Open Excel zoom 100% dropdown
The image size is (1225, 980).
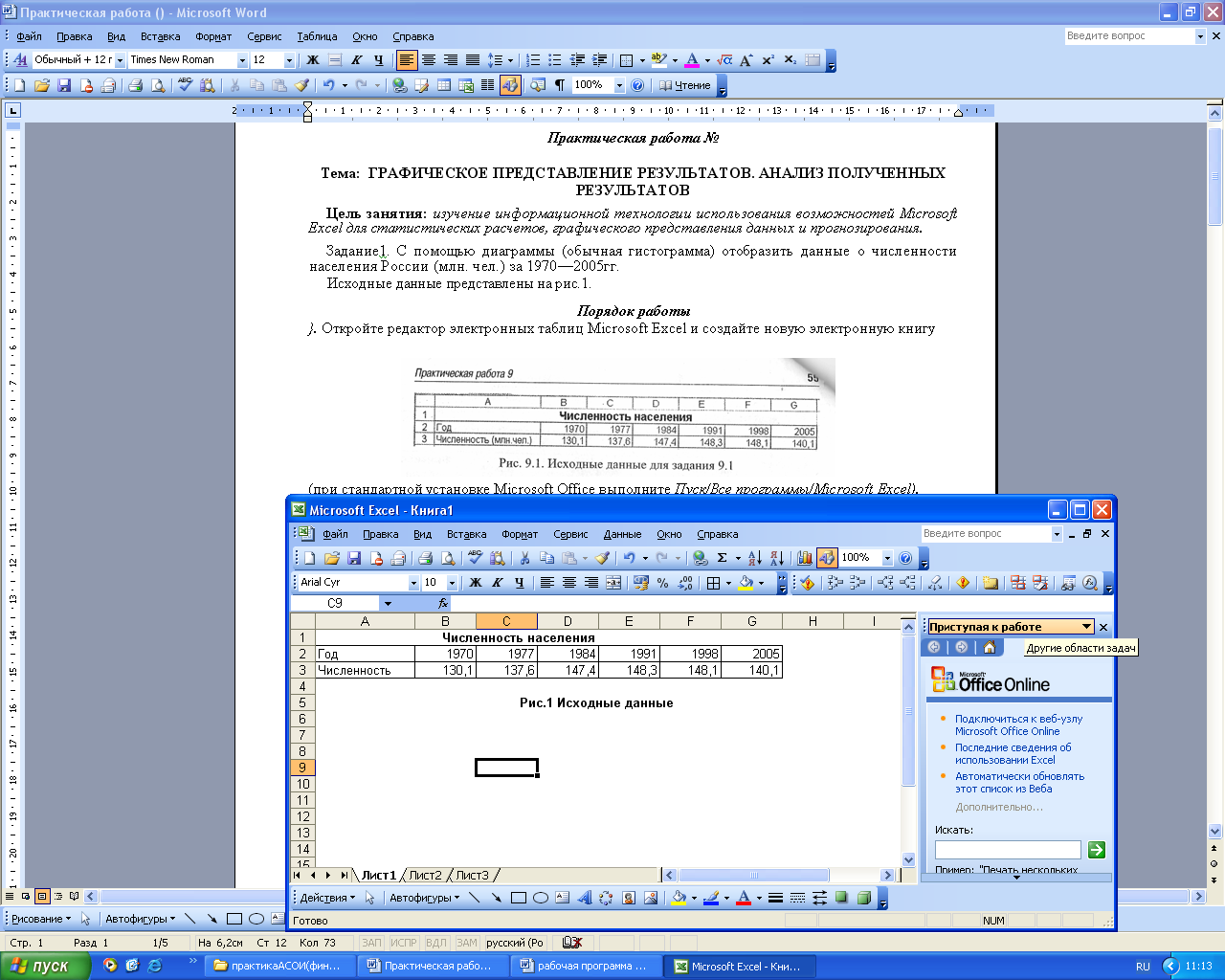887,558
